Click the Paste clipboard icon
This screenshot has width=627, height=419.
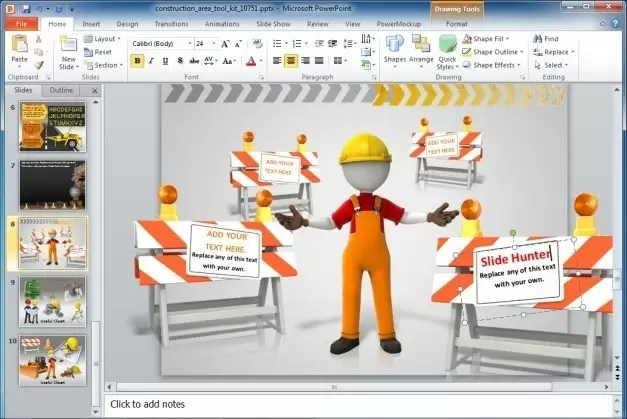click(20, 48)
